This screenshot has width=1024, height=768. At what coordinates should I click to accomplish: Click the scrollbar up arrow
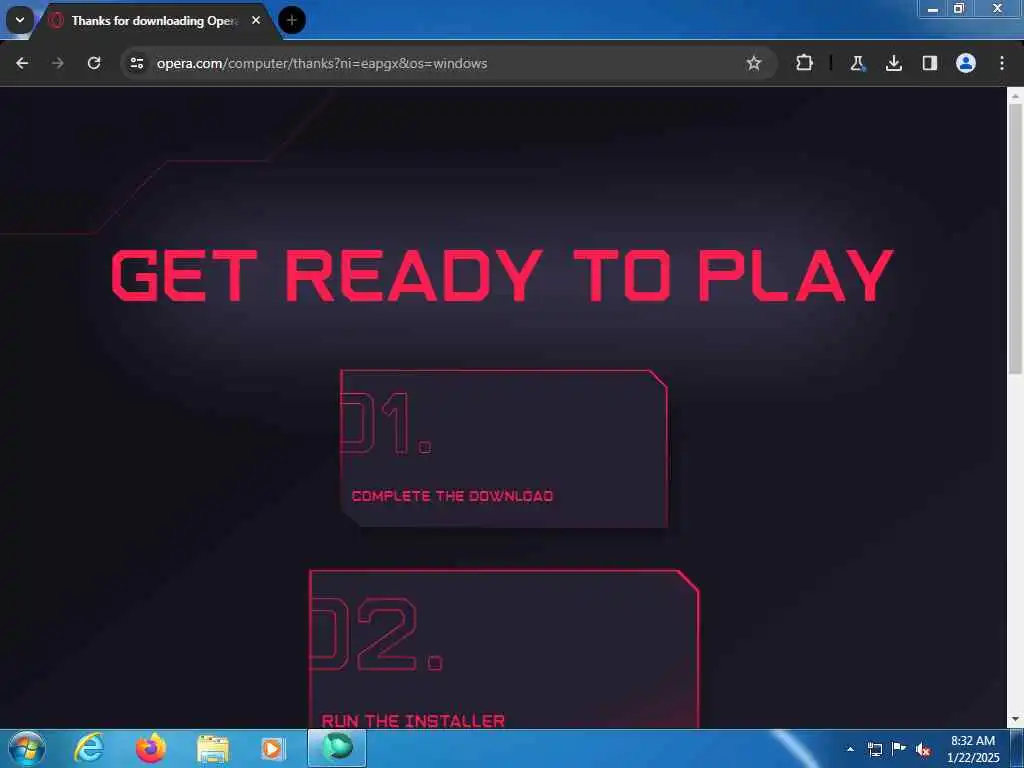(1015, 96)
